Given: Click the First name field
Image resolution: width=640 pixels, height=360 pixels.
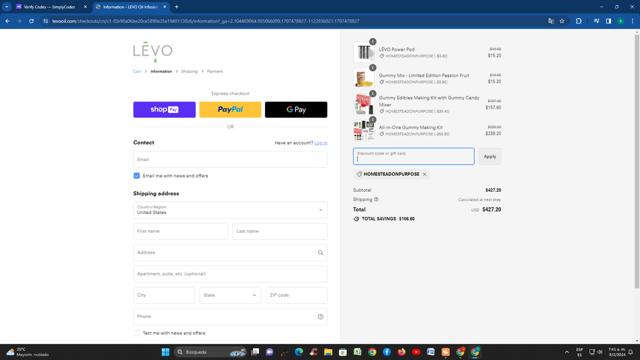Looking at the screenshot, I should tap(181, 231).
